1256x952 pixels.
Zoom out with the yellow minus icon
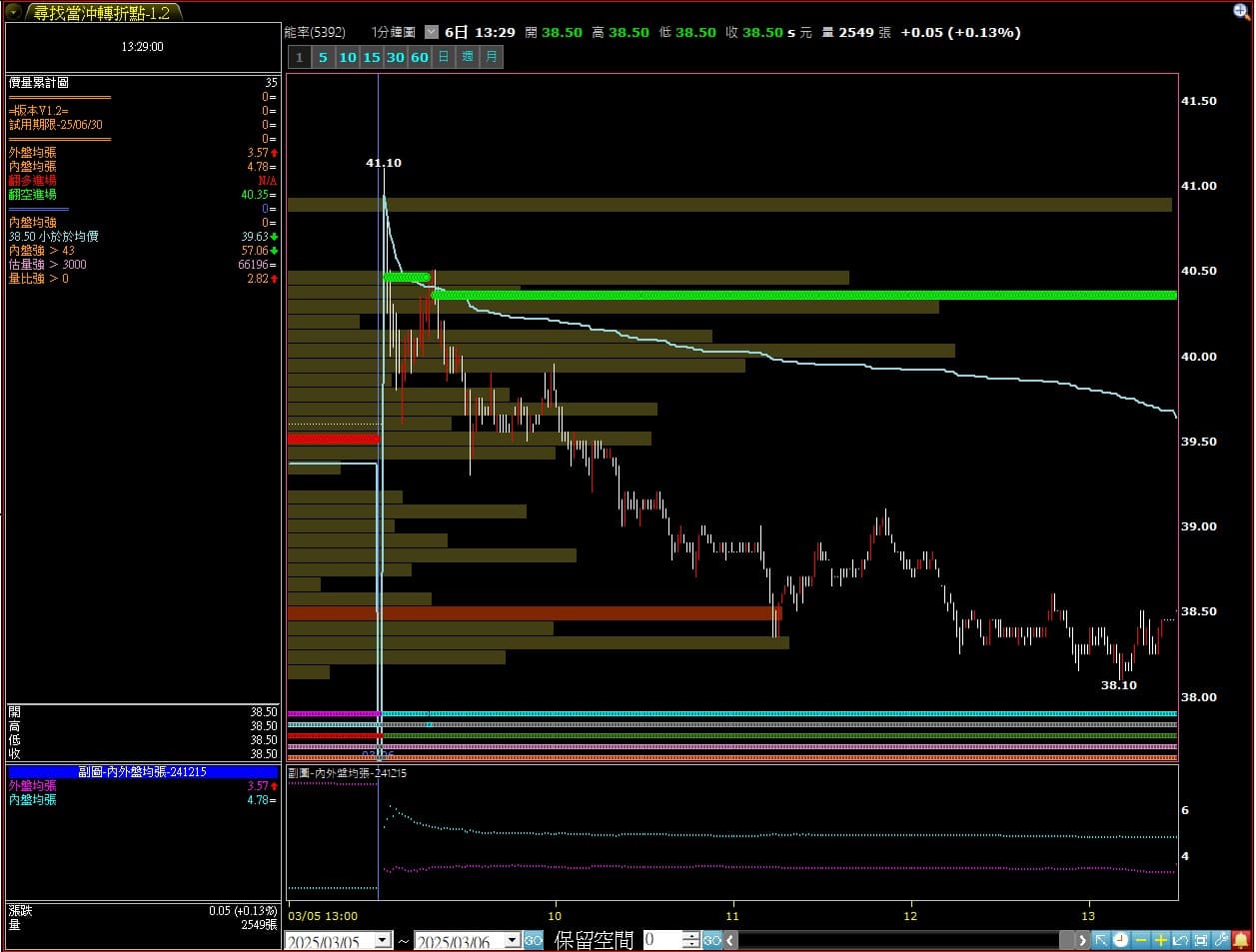pos(1140,940)
